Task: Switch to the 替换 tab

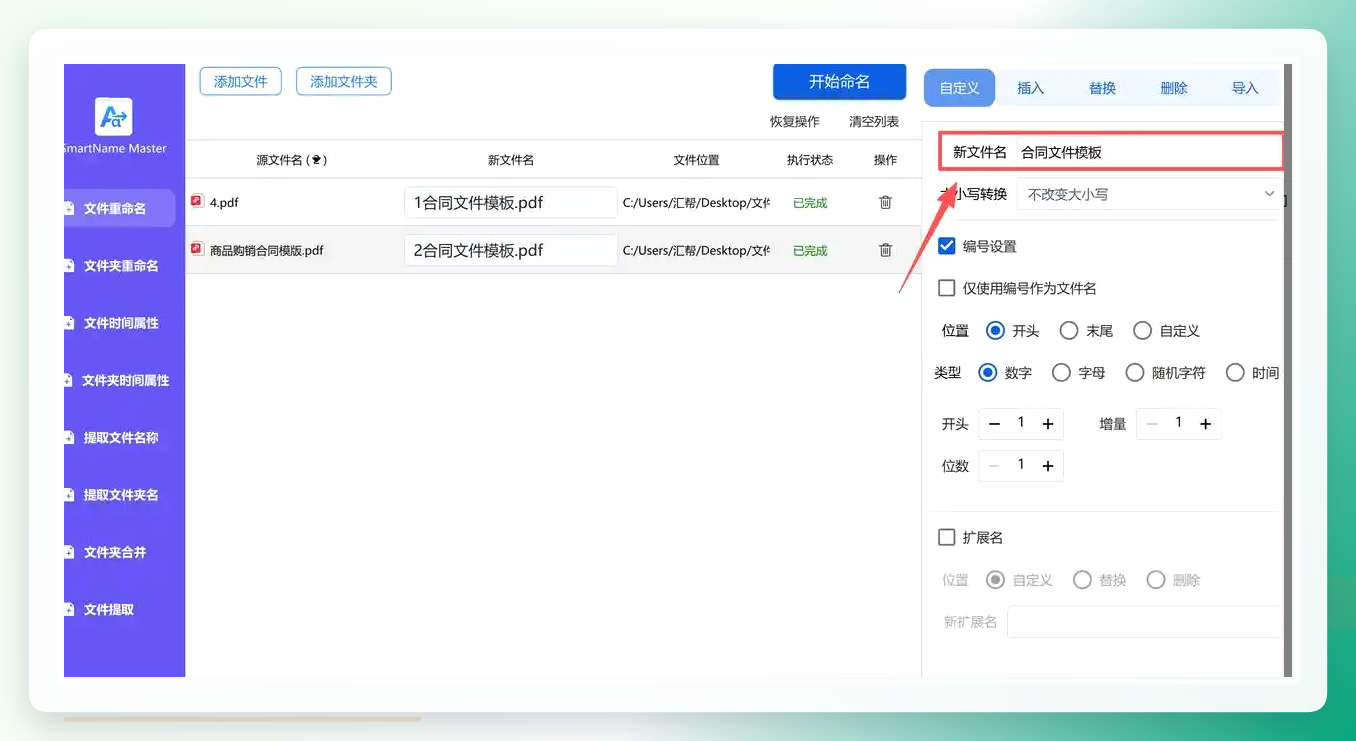Action: 1102,88
